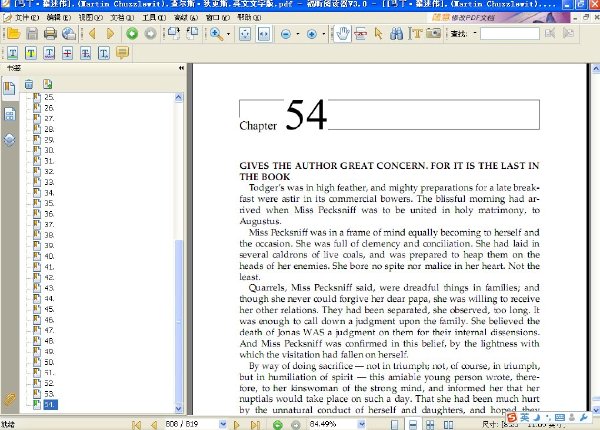The width and height of the screenshot is (600, 430).
Task: Rotate page counterclockwise icon in toolbar
Action: (192, 34)
